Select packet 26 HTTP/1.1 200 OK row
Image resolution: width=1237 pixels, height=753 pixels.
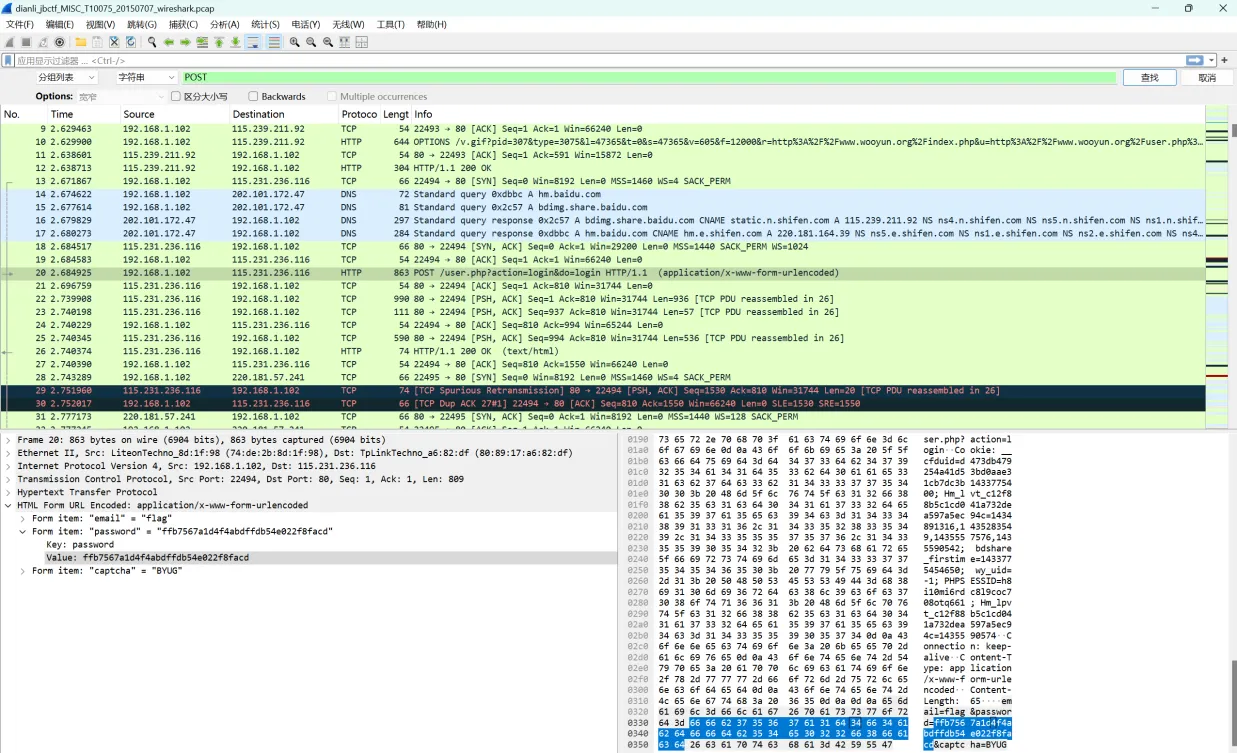(x=602, y=351)
